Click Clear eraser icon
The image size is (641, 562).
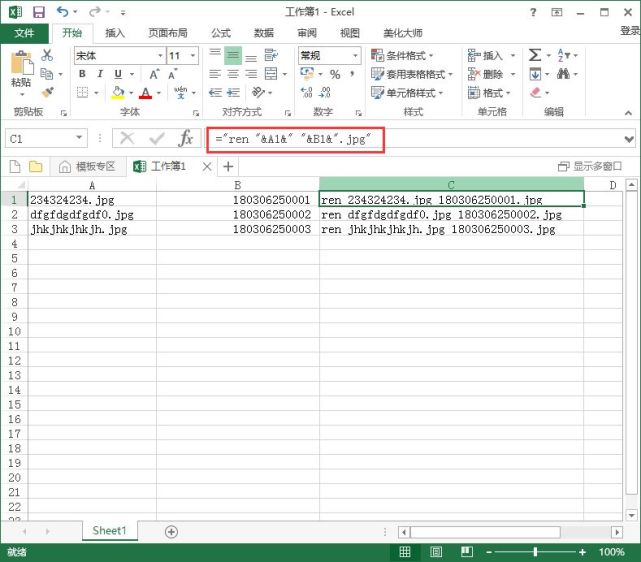tap(535, 93)
